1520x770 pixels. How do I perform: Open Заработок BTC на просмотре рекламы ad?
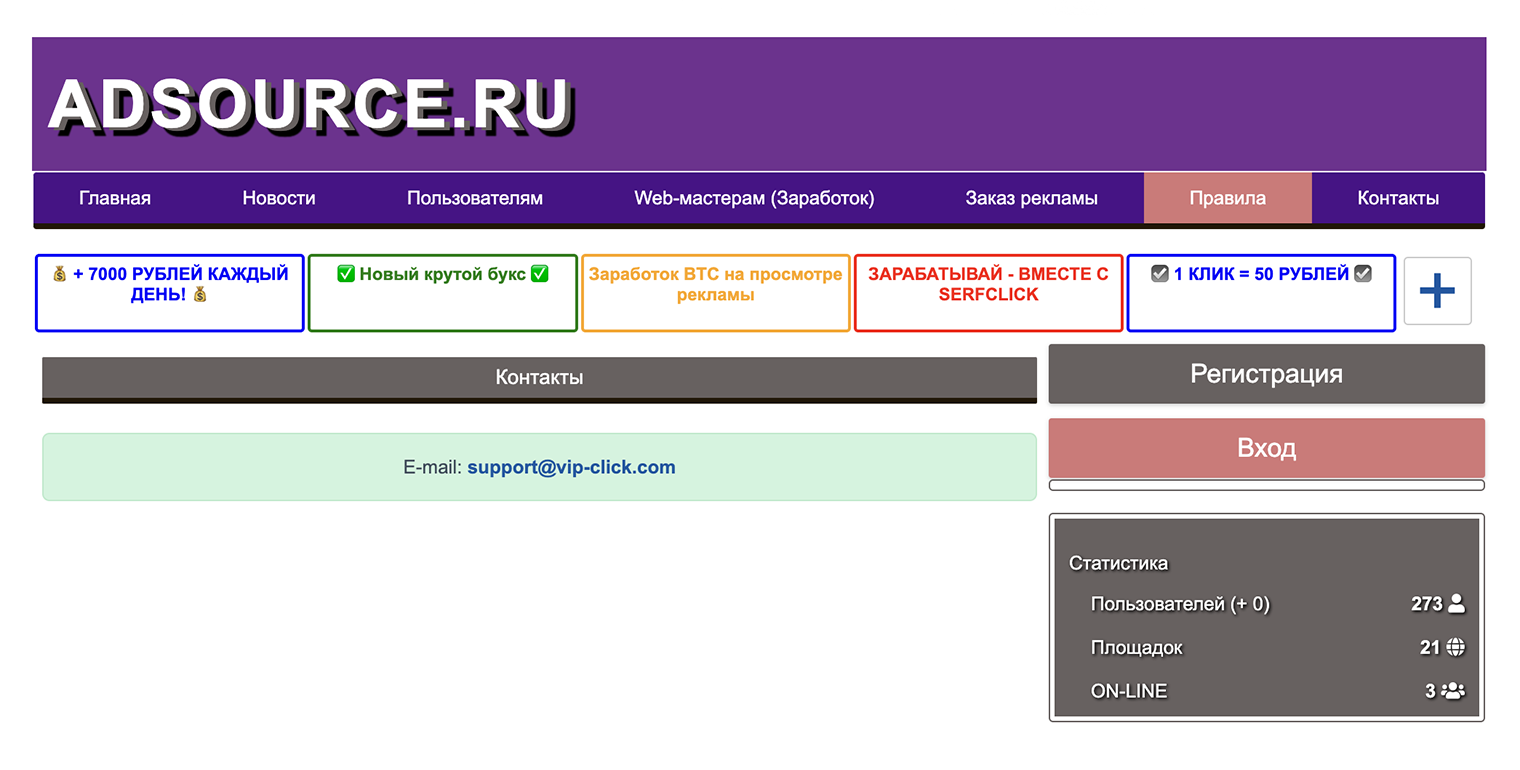716,292
